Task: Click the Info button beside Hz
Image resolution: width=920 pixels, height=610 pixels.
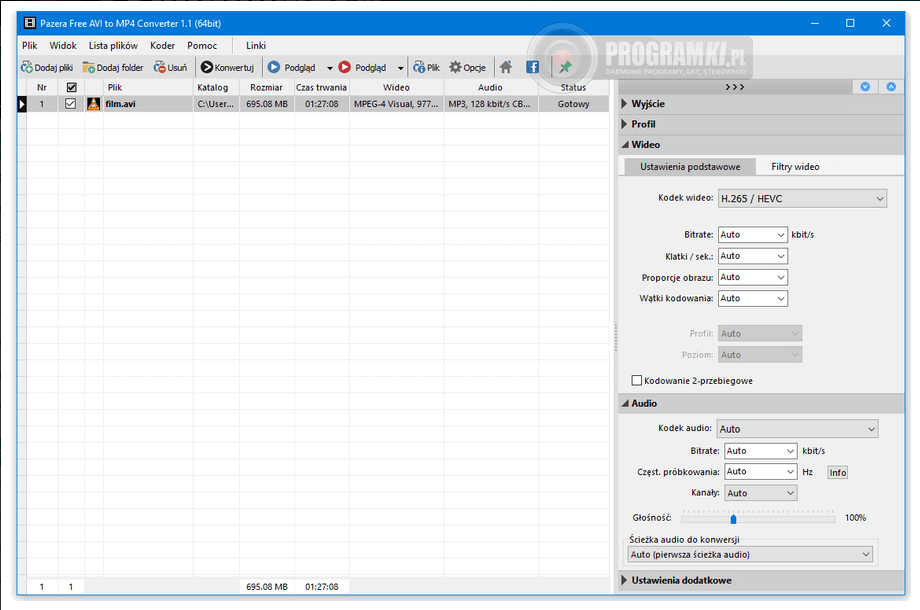Action: (837, 472)
